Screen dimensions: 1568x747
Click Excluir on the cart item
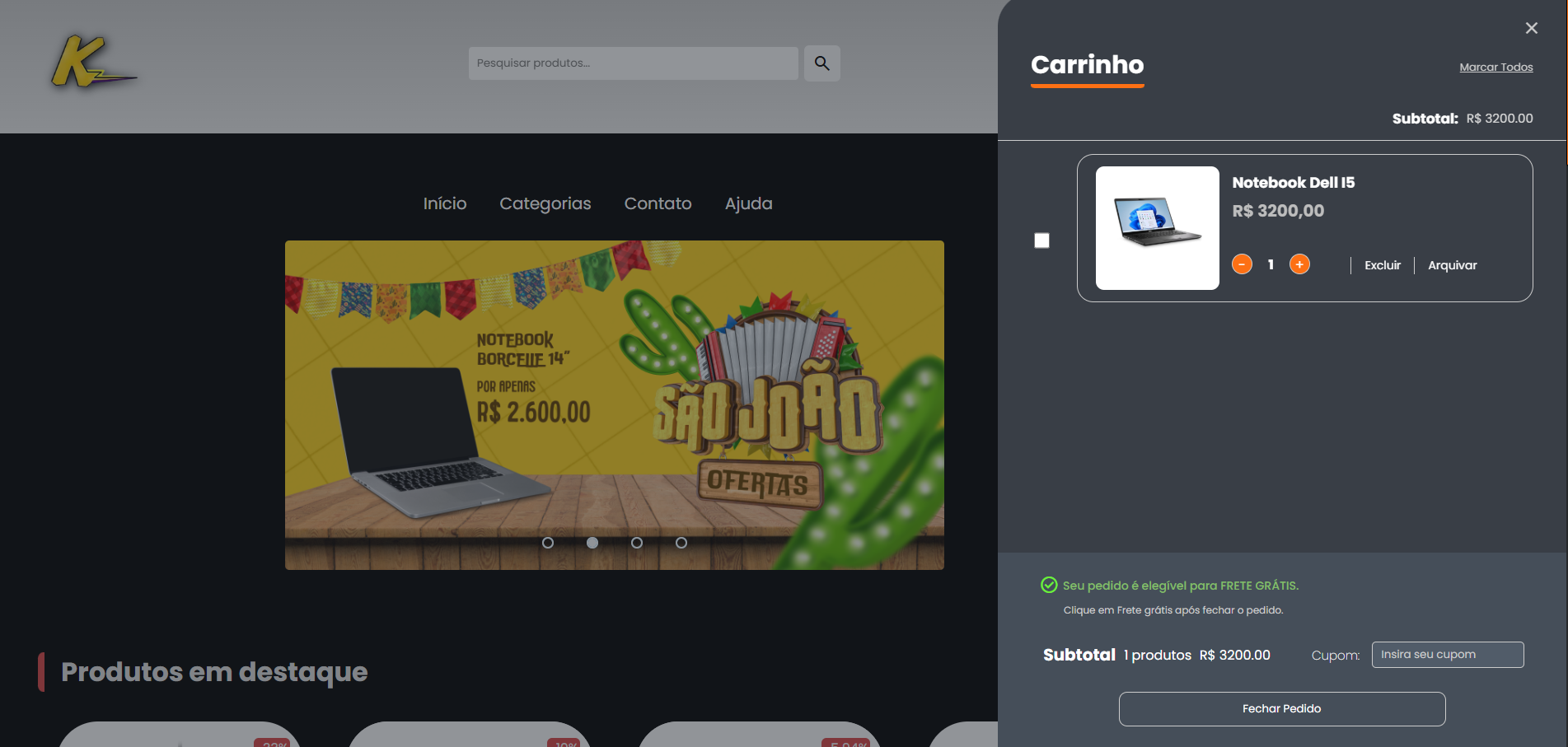pyautogui.click(x=1382, y=265)
